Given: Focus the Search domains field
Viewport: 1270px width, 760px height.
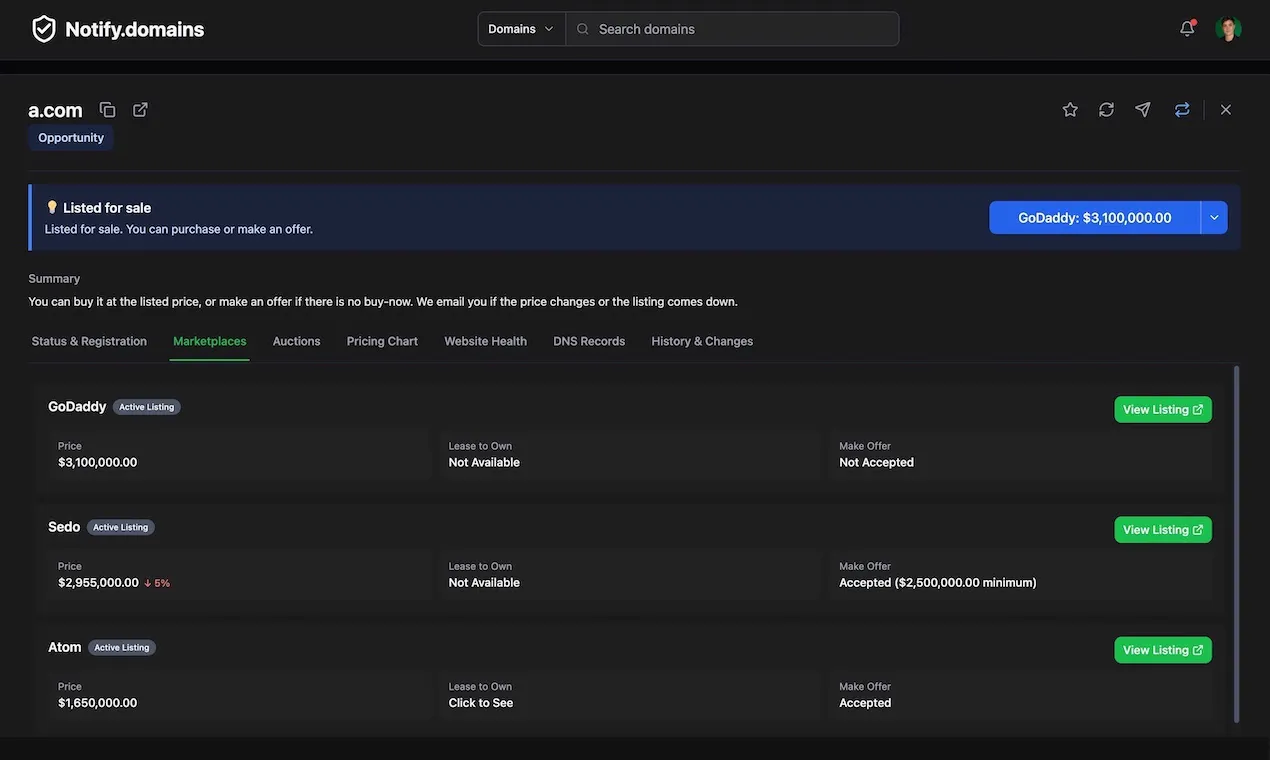Looking at the screenshot, I should click(732, 29).
